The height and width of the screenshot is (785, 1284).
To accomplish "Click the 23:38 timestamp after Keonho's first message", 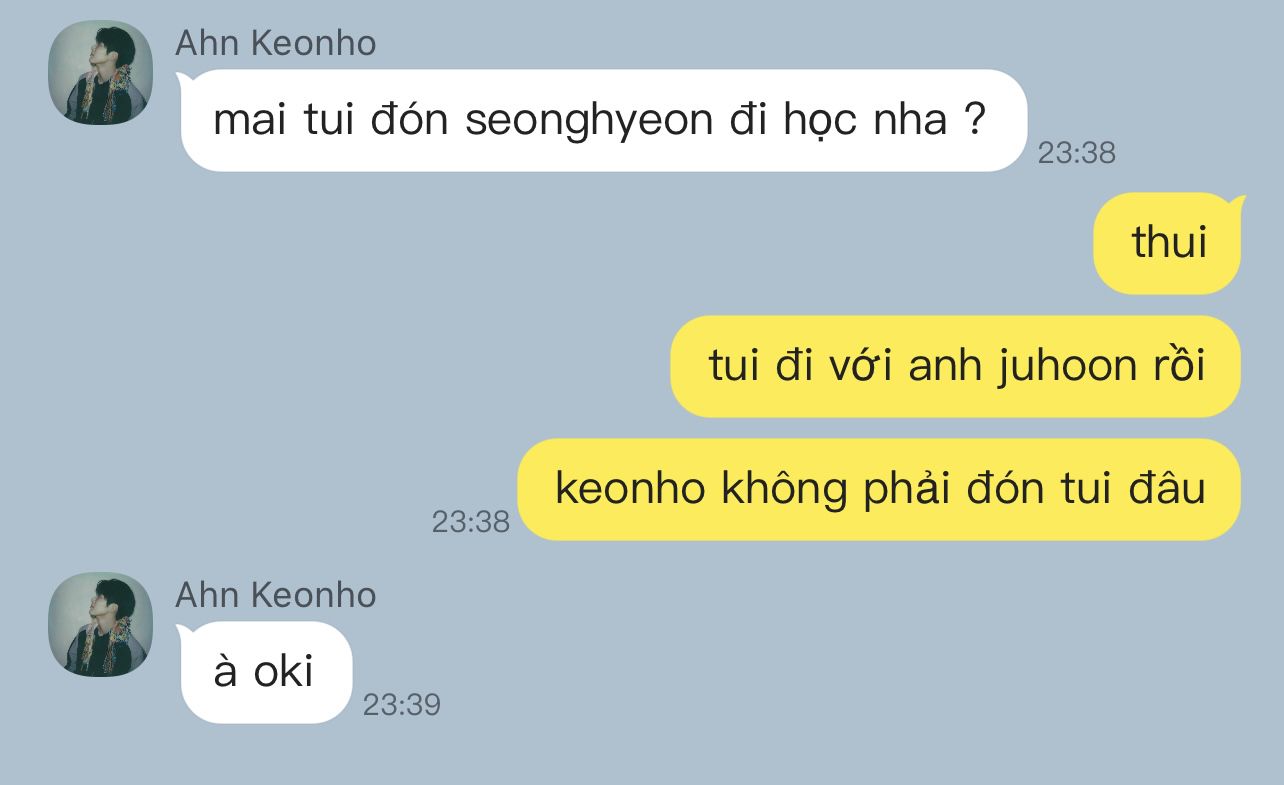I will point(1076,152).
